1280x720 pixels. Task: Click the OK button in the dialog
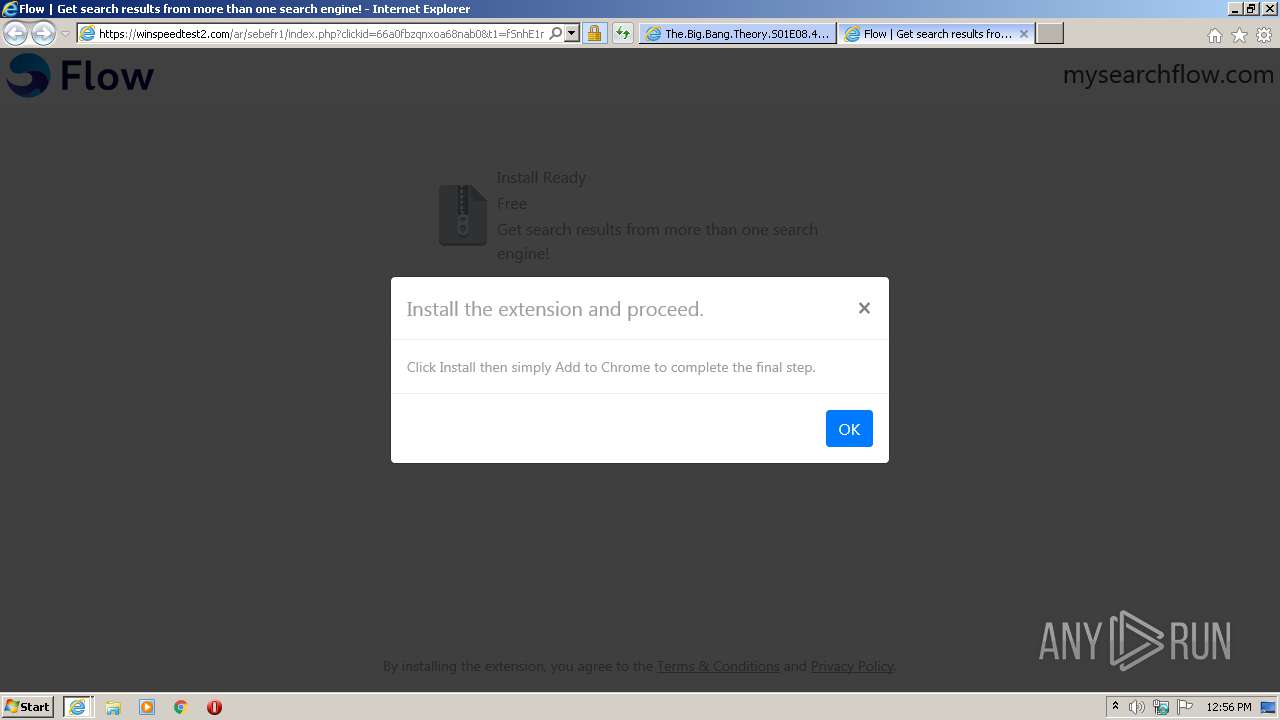(x=849, y=429)
